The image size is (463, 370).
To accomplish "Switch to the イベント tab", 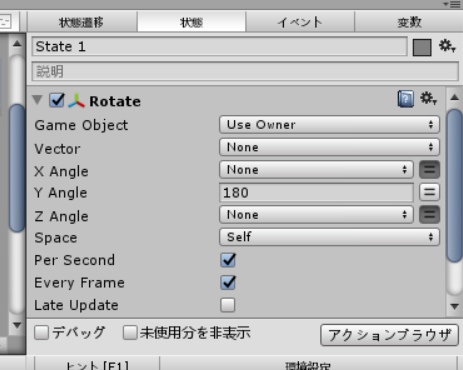I will point(300,22).
